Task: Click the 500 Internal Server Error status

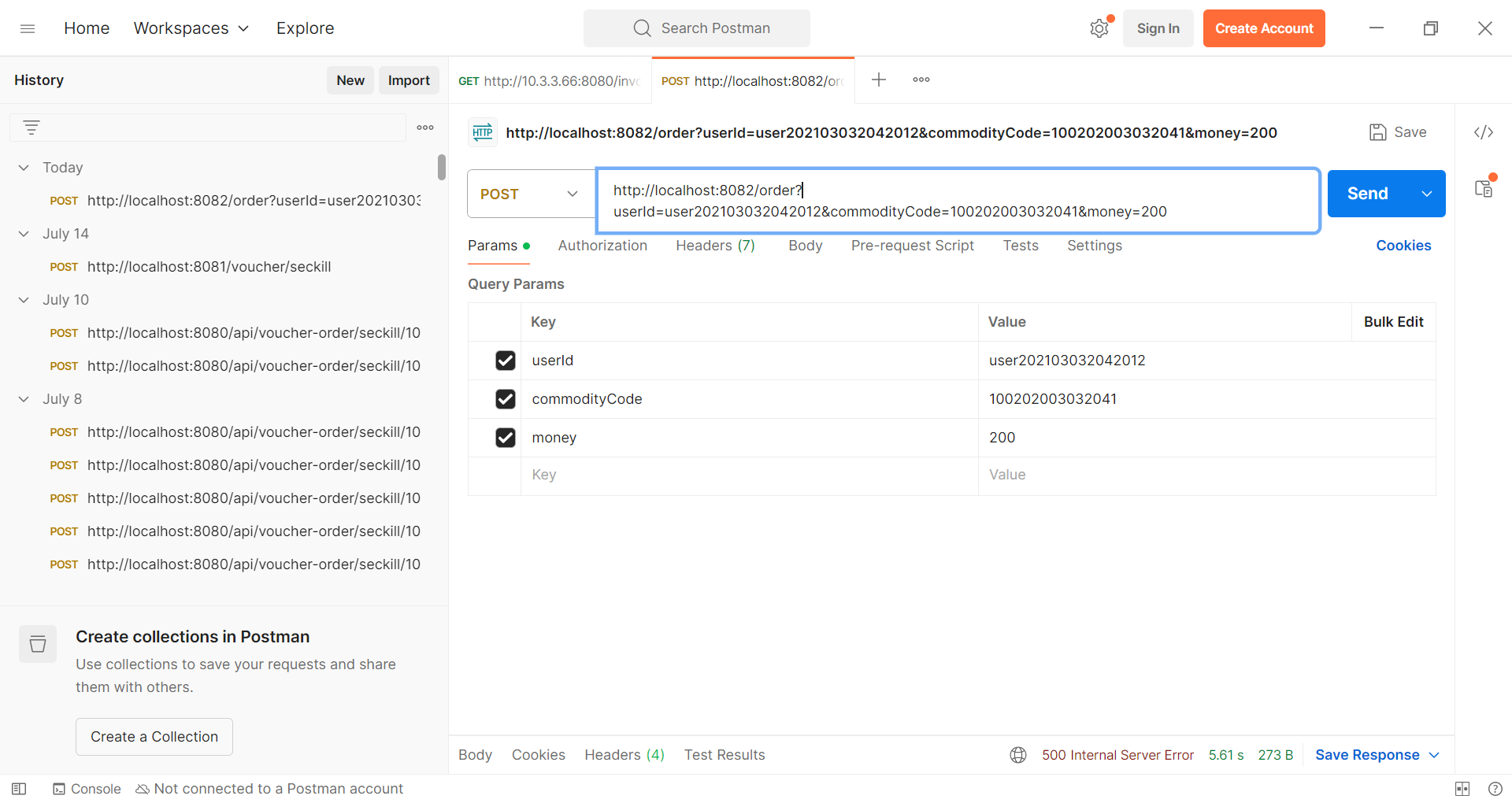Action: click(1117, 755)
